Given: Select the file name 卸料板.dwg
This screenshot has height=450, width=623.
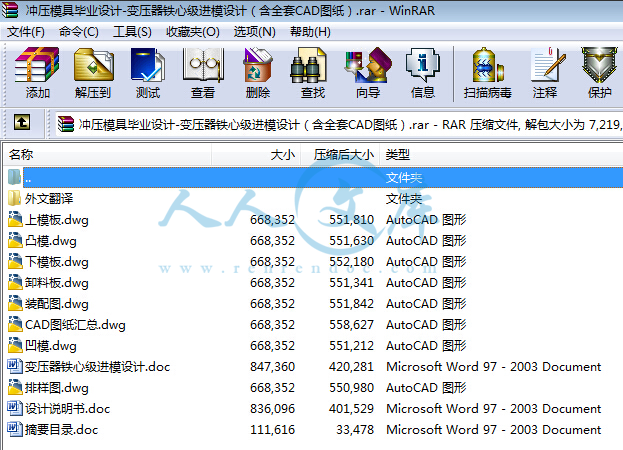Looking at the screenshot, I should (57, 283).
